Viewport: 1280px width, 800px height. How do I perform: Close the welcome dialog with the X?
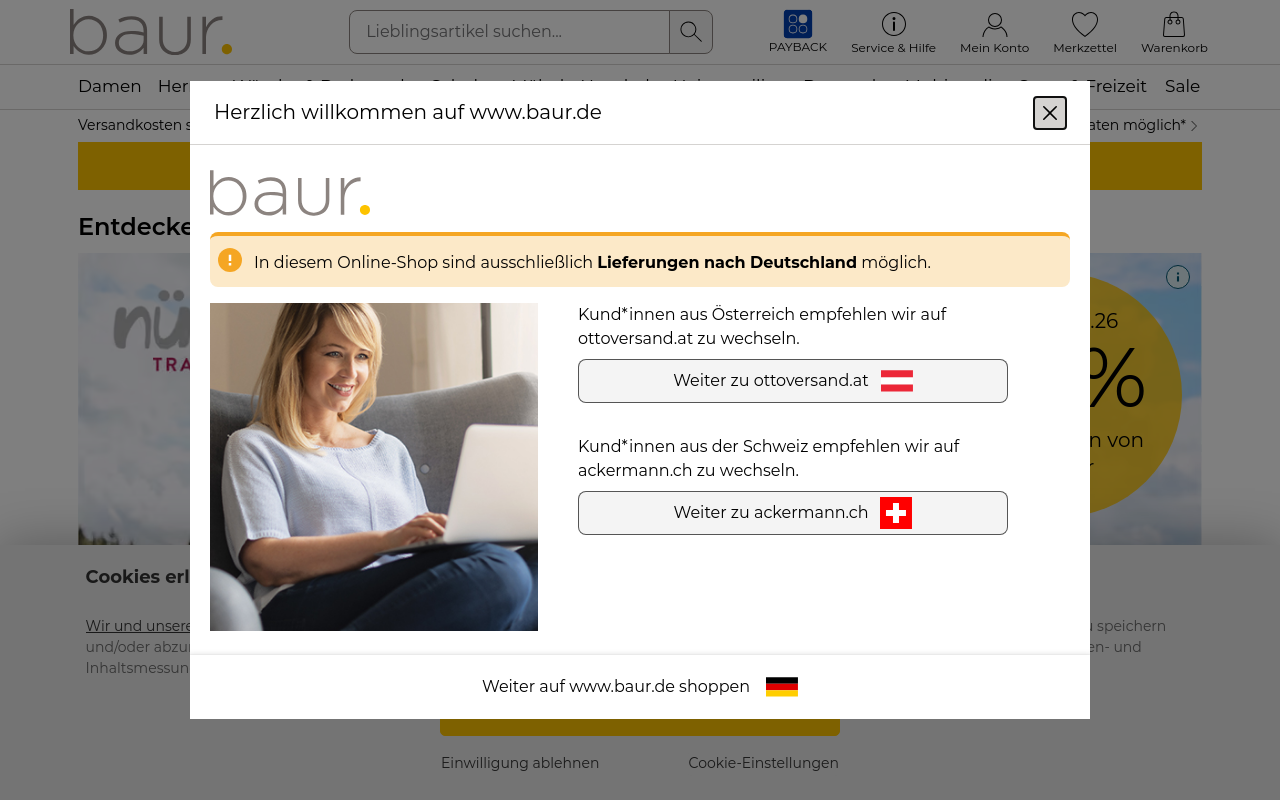click(x=1050, y=113)
